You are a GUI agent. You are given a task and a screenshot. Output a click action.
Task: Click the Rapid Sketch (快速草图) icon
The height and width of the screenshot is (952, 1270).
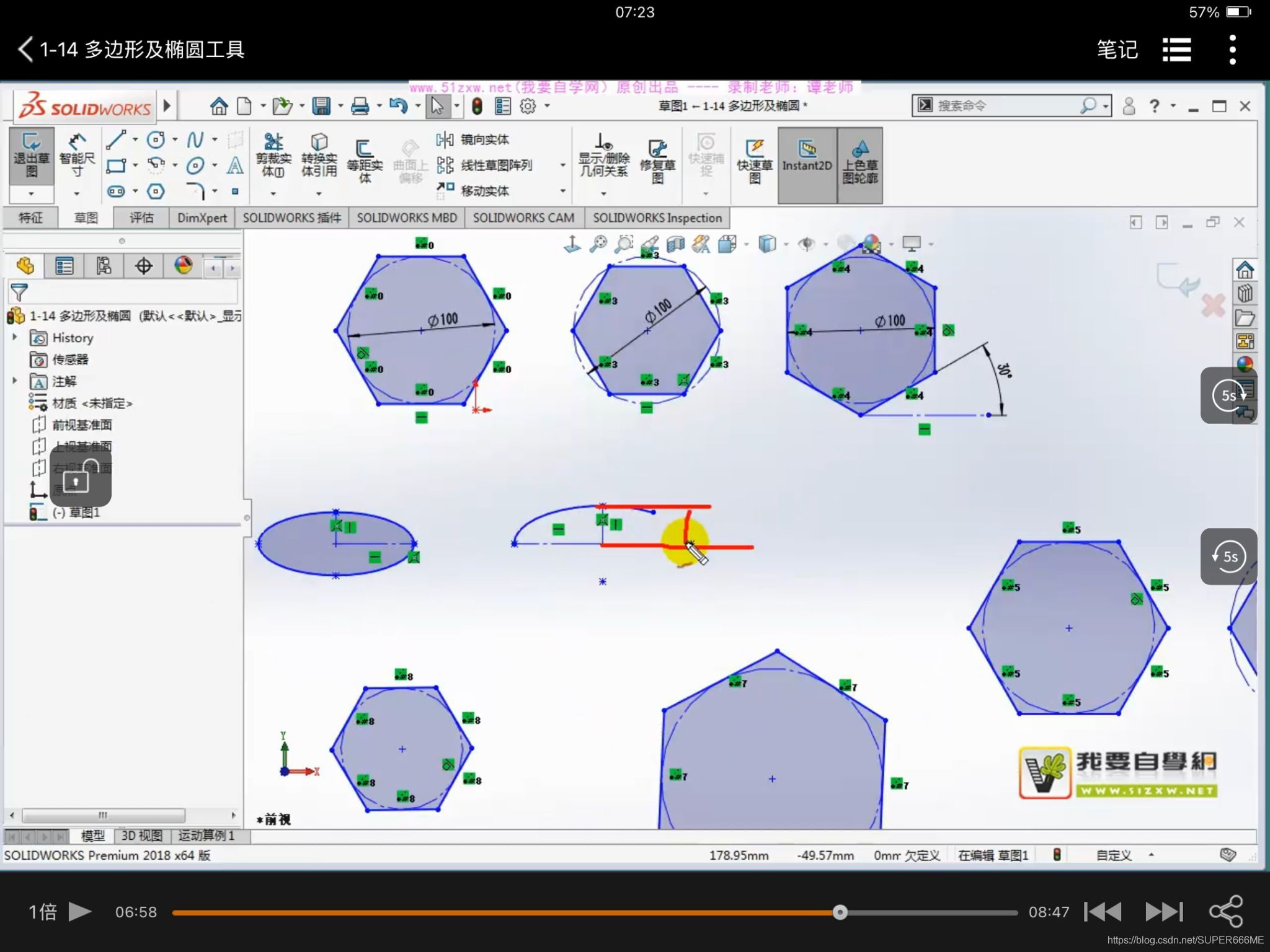point(754,161)
